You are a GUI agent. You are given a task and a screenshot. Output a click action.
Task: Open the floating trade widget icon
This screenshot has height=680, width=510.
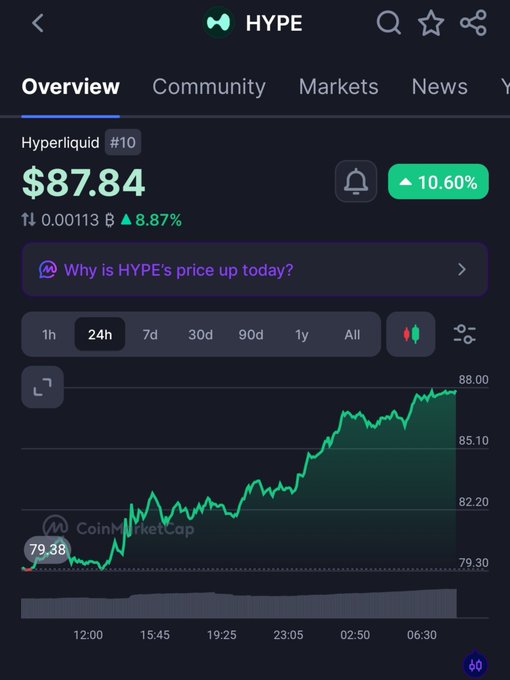[475, 664]
